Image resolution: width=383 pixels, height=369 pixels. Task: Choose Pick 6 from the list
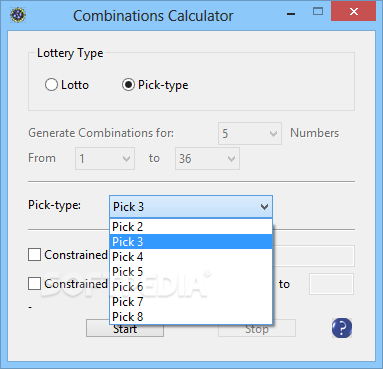point(191,287)
